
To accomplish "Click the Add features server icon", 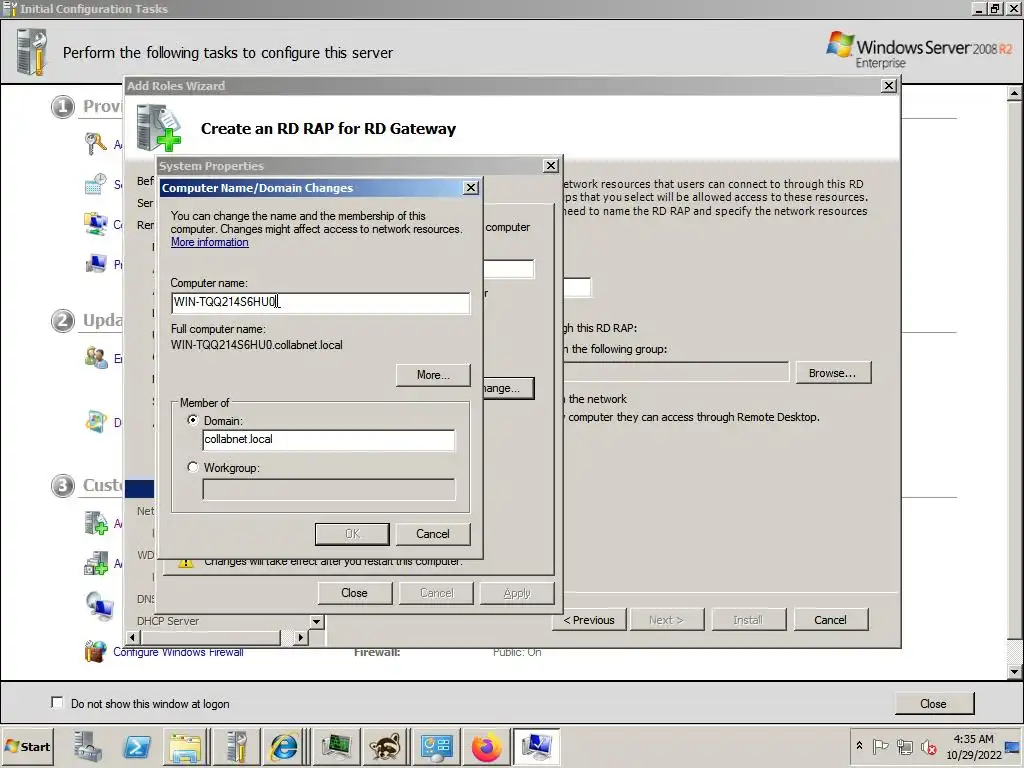I will coord(95,563).
